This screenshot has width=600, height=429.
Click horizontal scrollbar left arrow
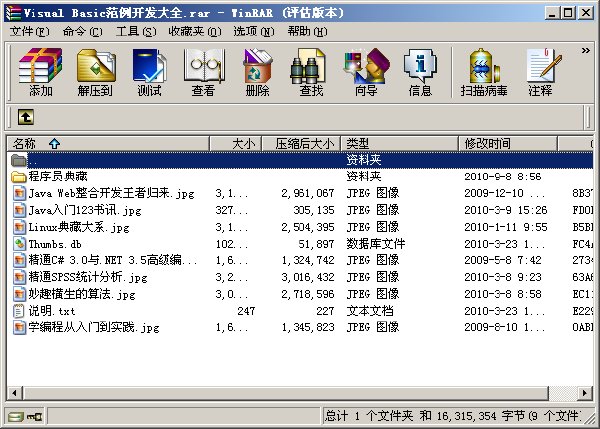15,393
